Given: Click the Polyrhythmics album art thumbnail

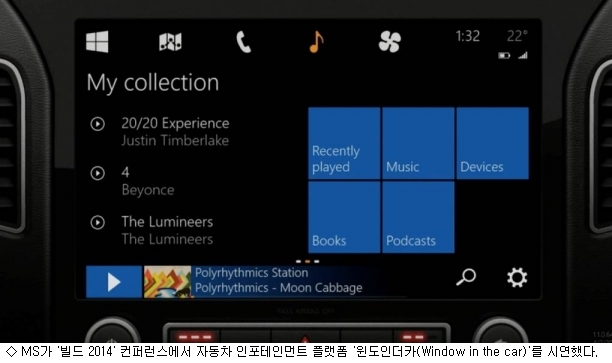Looking at the screenshot, I should point(167,282).
